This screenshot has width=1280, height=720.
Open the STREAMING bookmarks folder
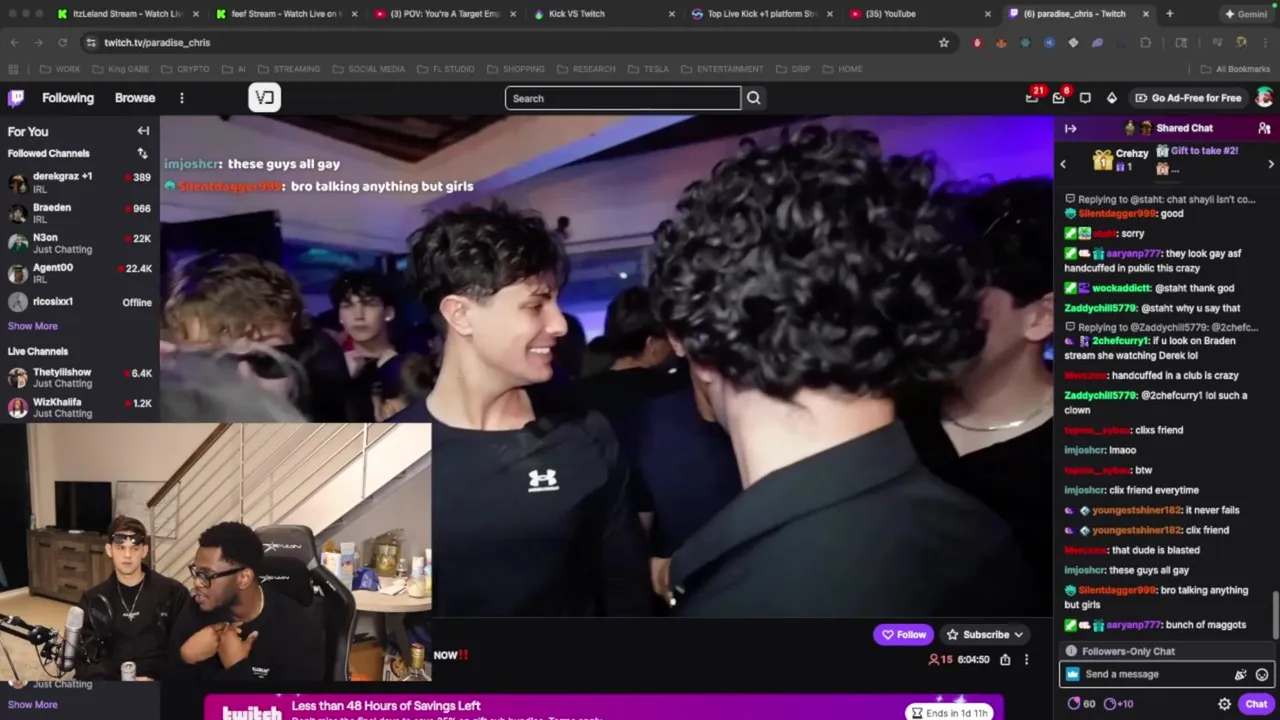pyautogui.click(x=289, y=69)
